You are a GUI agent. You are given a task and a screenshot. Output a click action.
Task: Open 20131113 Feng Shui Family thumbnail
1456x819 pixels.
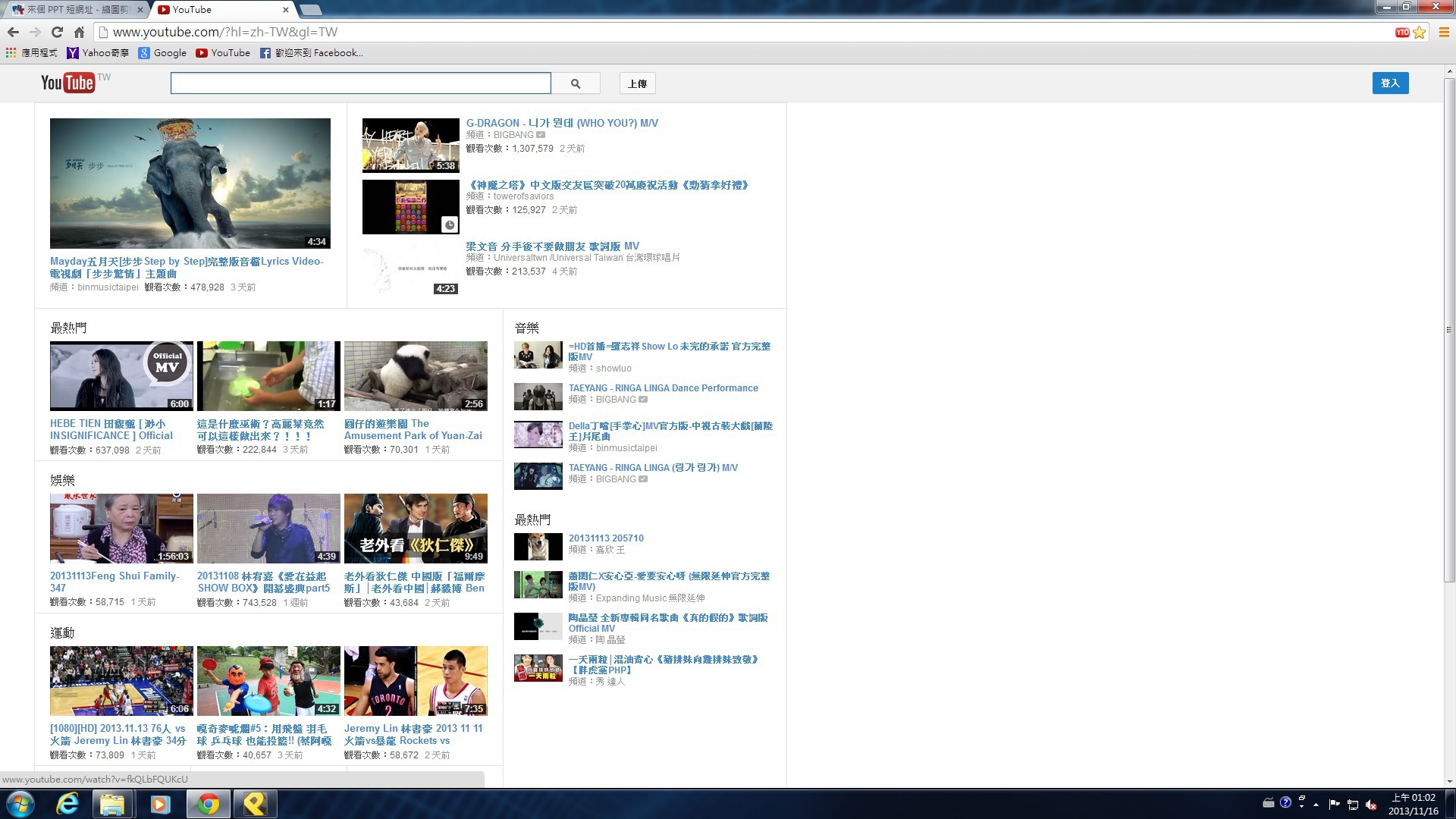pos(121,529)
